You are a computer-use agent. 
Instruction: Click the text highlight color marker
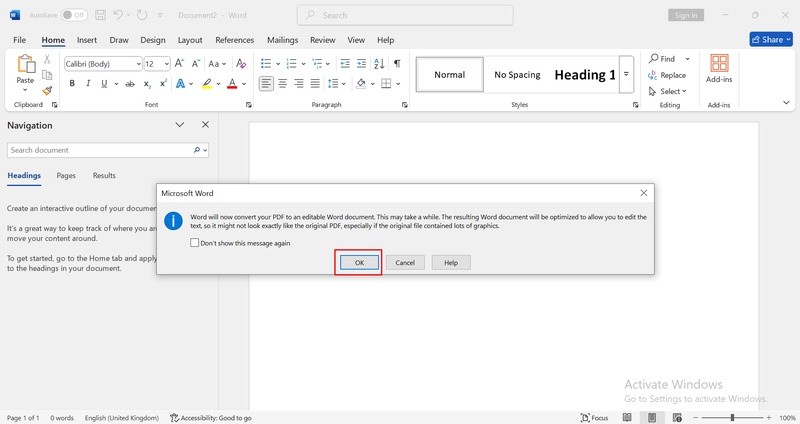pos(207,84)
